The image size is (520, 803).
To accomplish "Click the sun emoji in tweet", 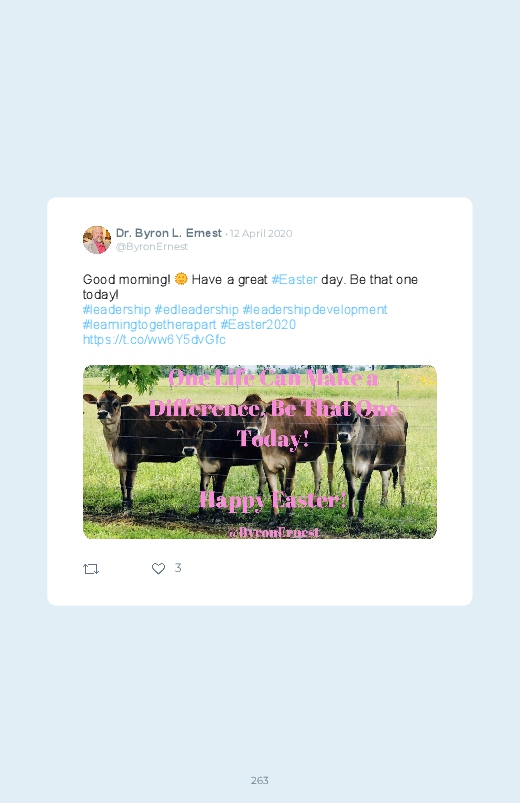I will coord(181,279).
